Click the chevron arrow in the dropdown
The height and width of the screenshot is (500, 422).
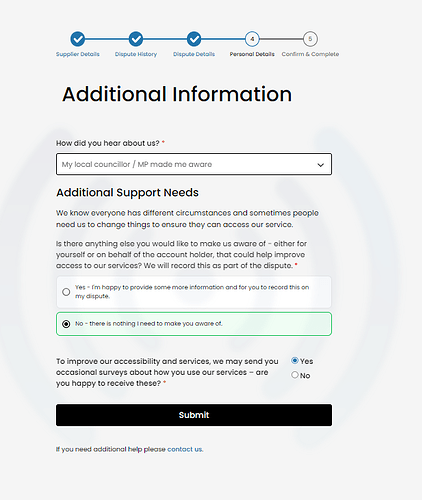tap(320, 165)
